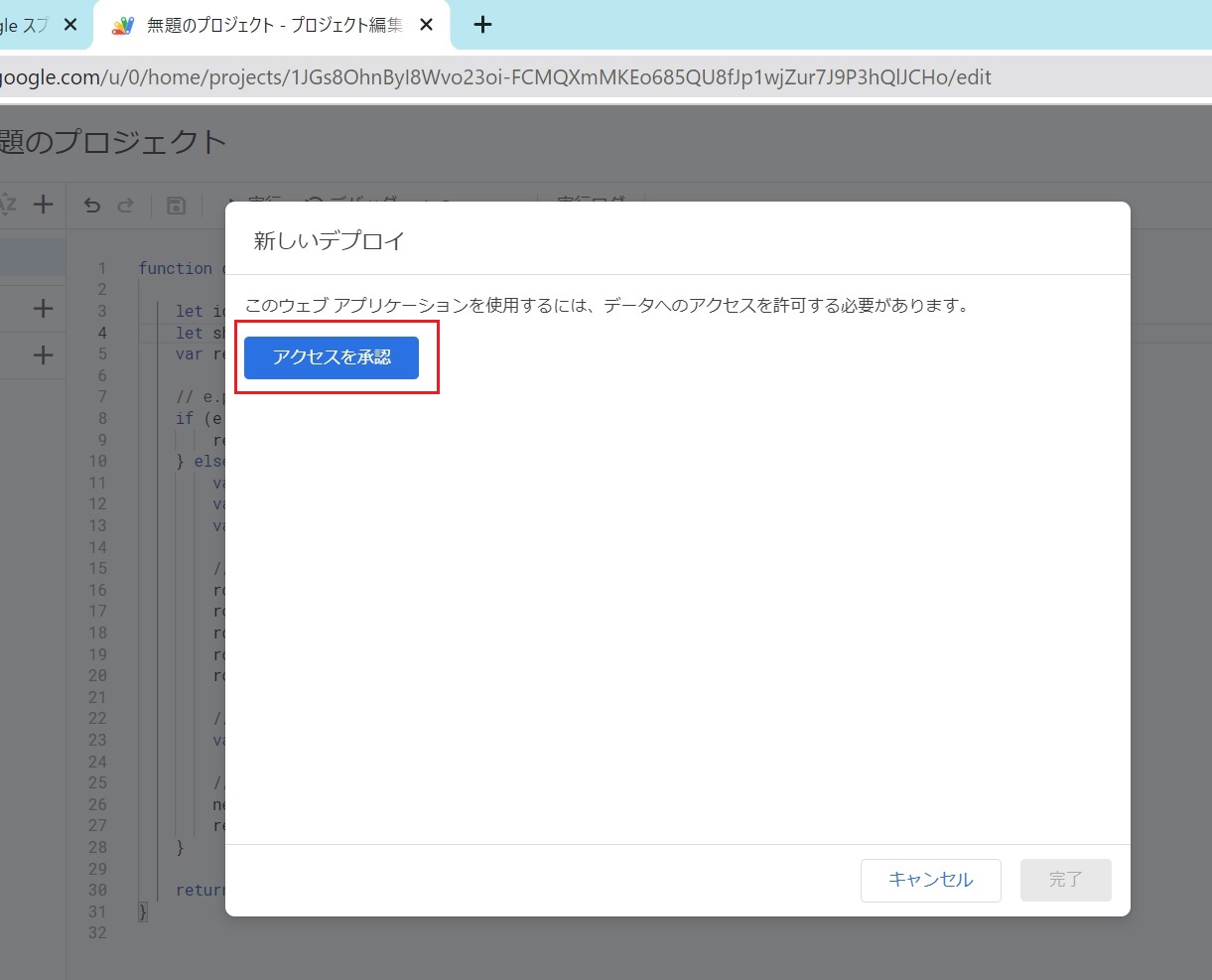The height and width of the screenshot is (980, 1212).
Task: Click the アクセスを承認 button
Action: click(x=332, y=357)
